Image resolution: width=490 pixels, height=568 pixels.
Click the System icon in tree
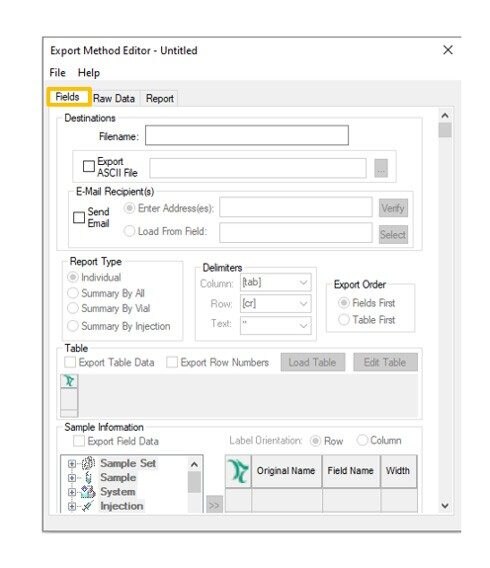click(88, 492)
